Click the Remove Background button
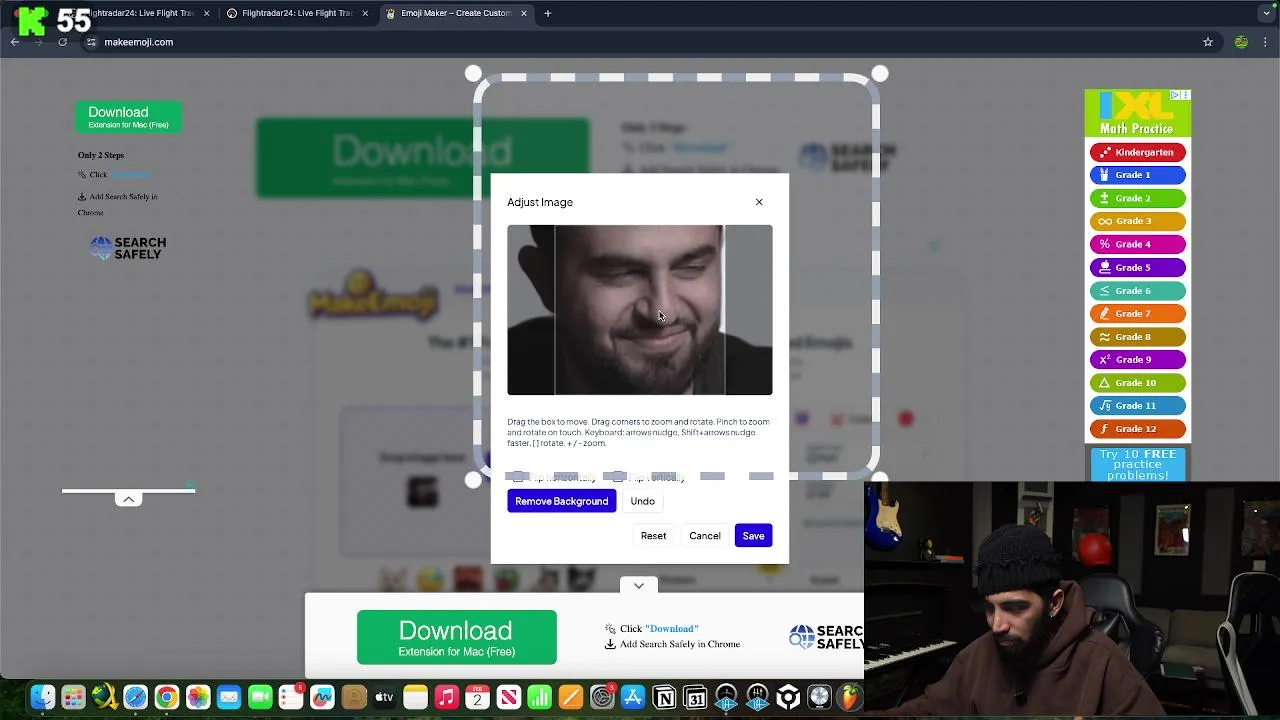1280x720 pixels. [561, 501]
